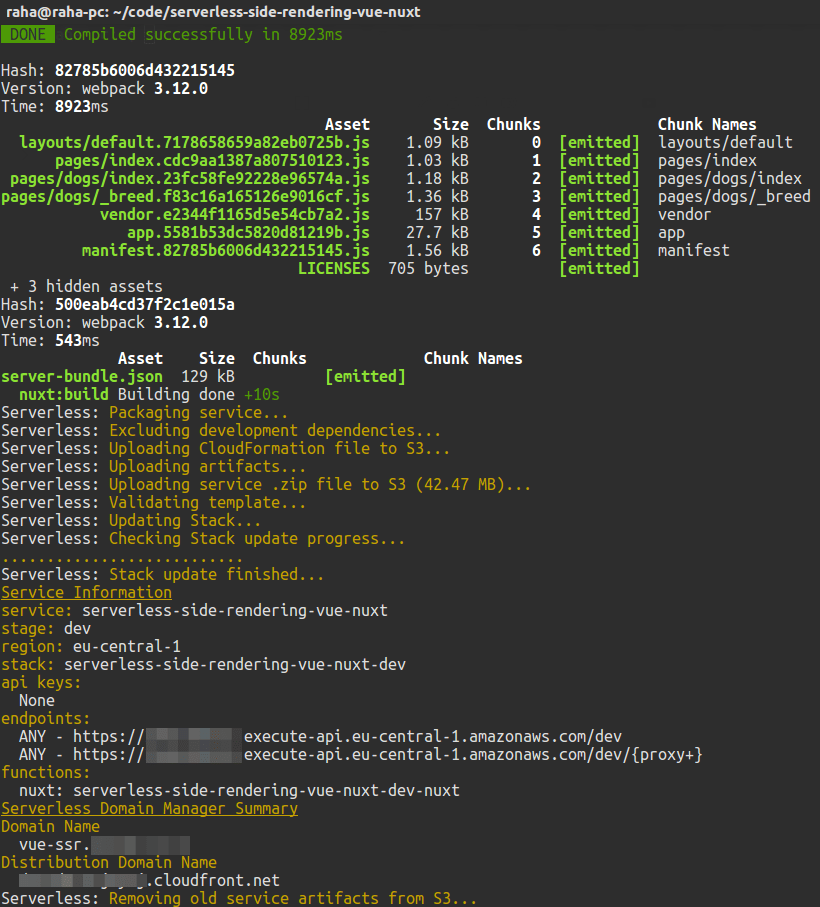Click the first hash value 82785b6006d432215145
Image resolution: width=820 pixels, height=907 pixels.
(145, 70)
